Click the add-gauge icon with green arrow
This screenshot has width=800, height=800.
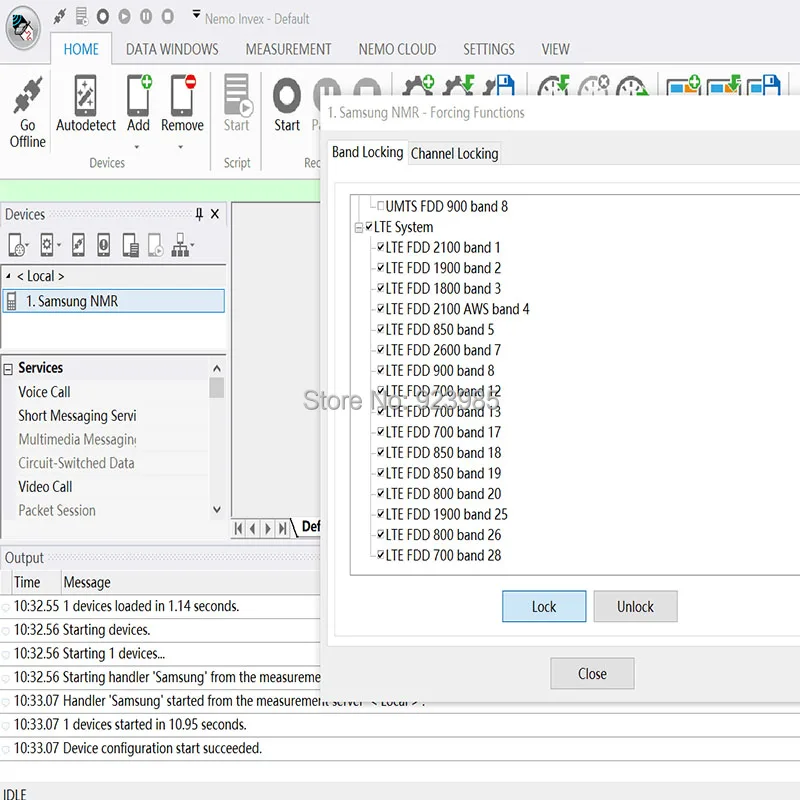click(x=554, y=86)
